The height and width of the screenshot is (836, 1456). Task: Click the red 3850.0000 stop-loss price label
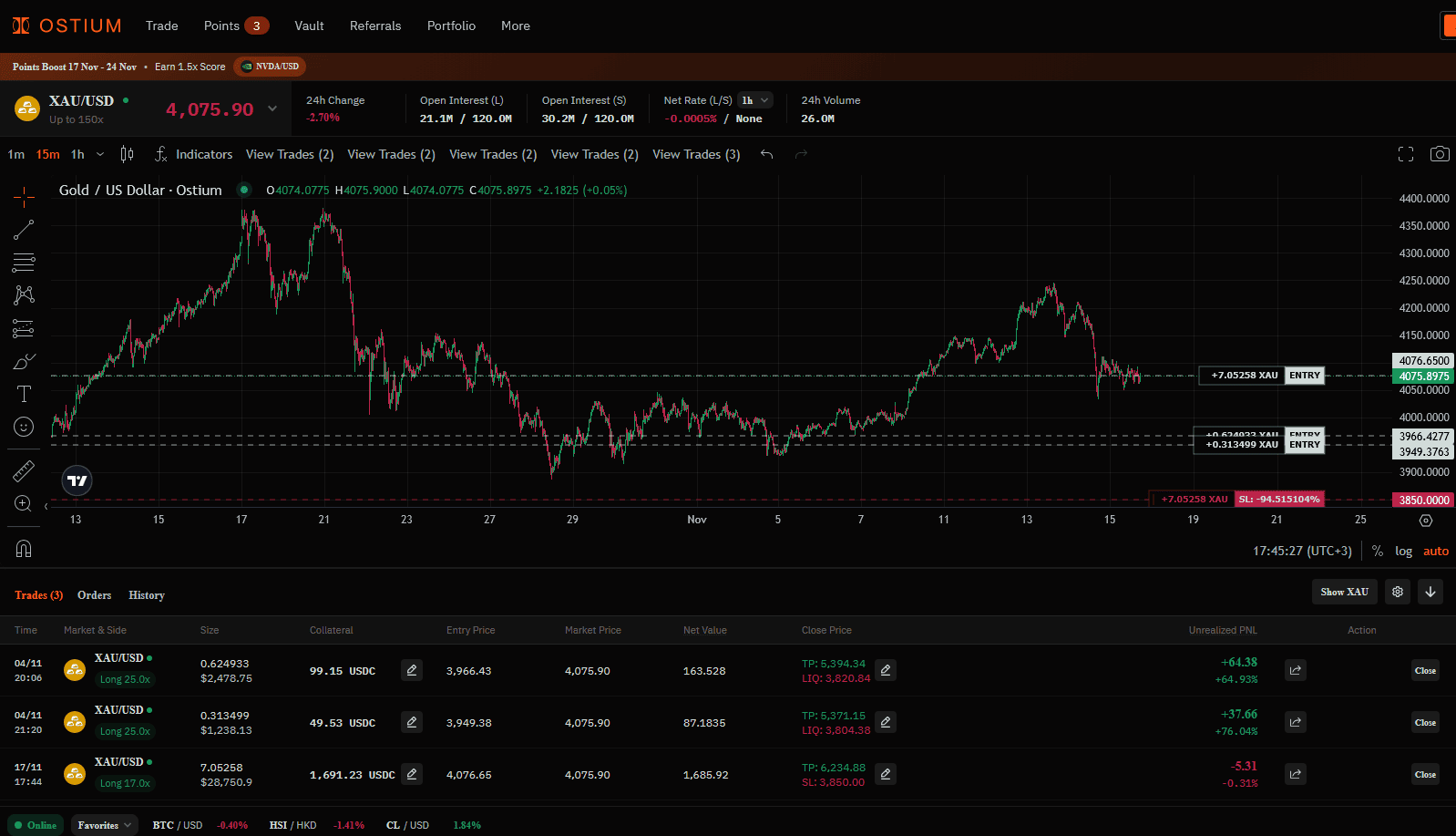click(x=1423, y=500)
